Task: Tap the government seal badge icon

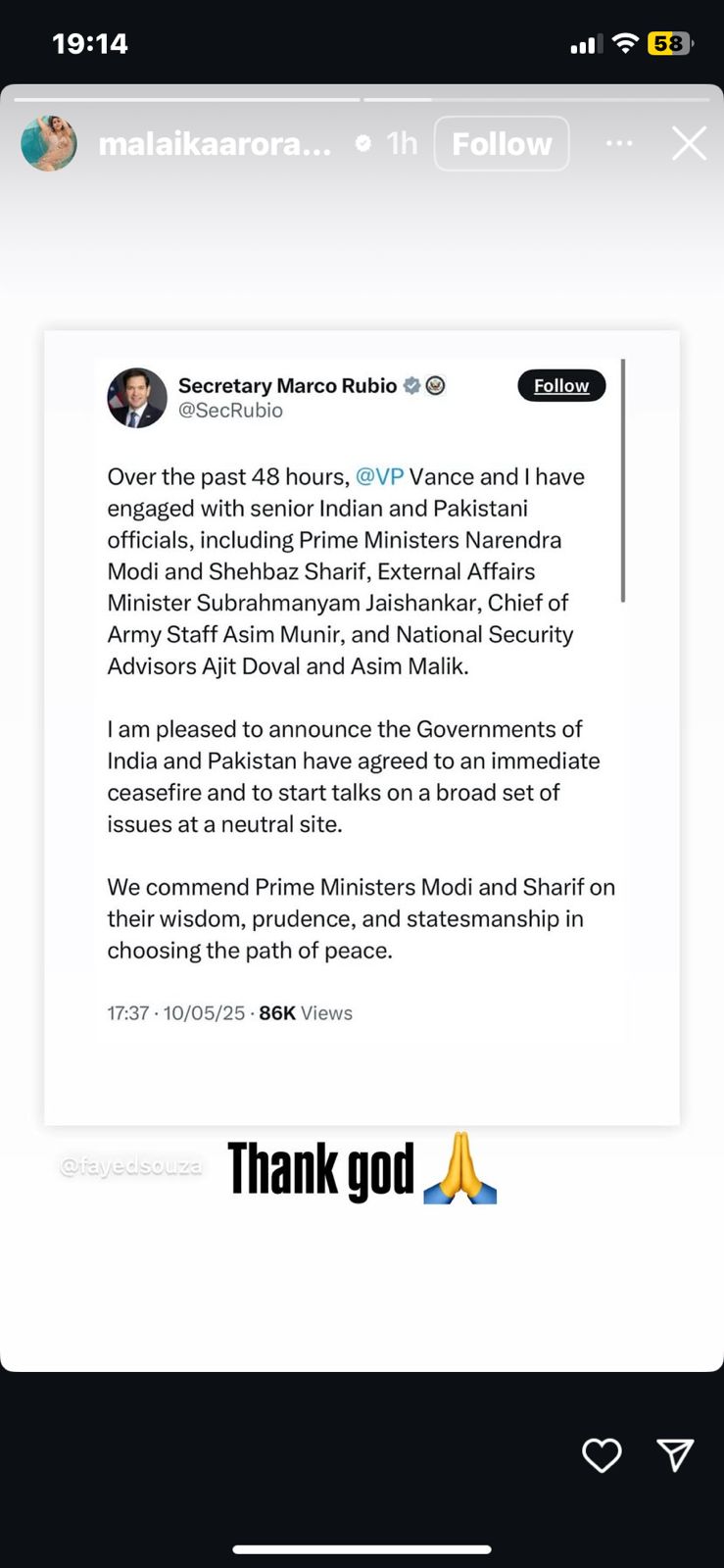Action: pyautogui.click(x=436, y=386)
